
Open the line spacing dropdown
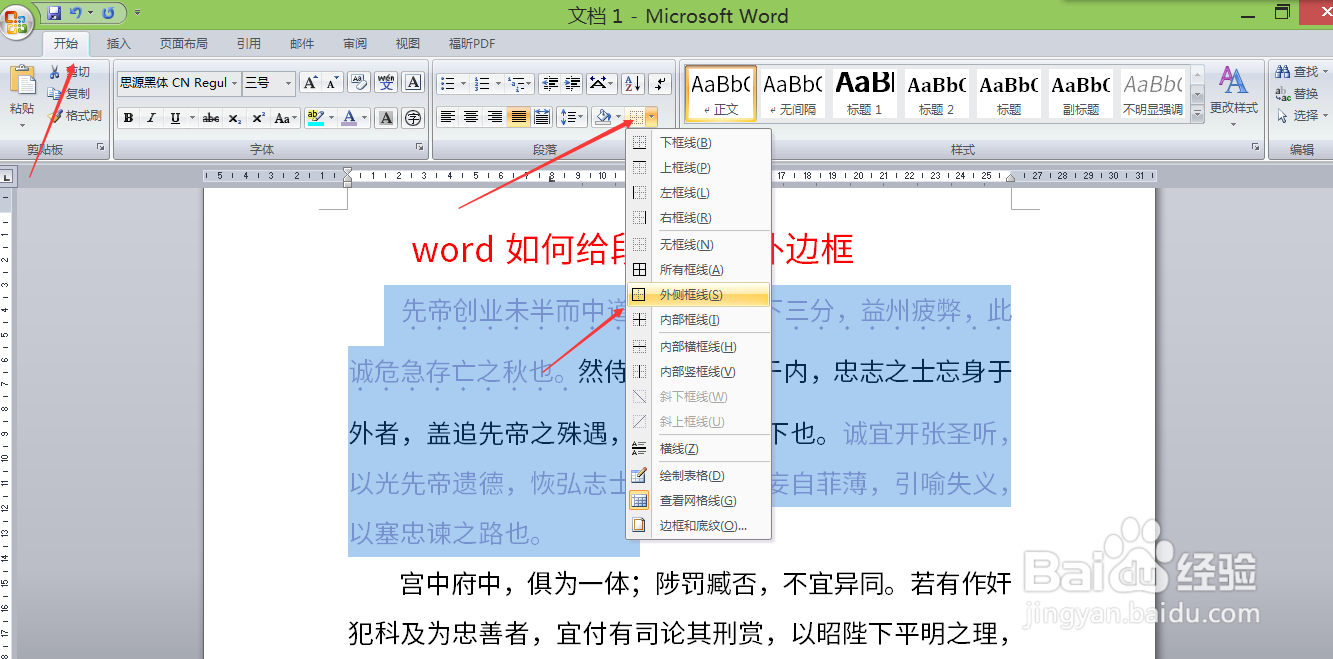[x=573, y=117]
